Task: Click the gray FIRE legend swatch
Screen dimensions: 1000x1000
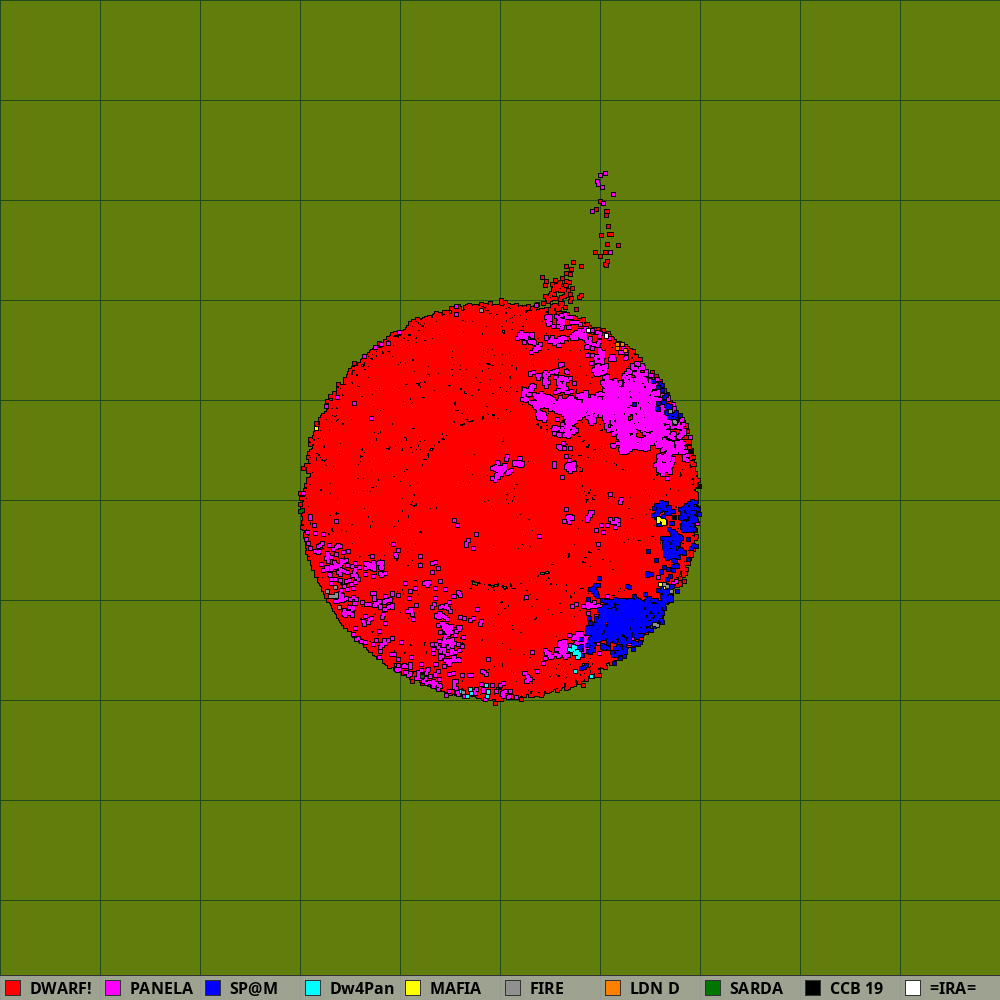Action: point(513,988)
